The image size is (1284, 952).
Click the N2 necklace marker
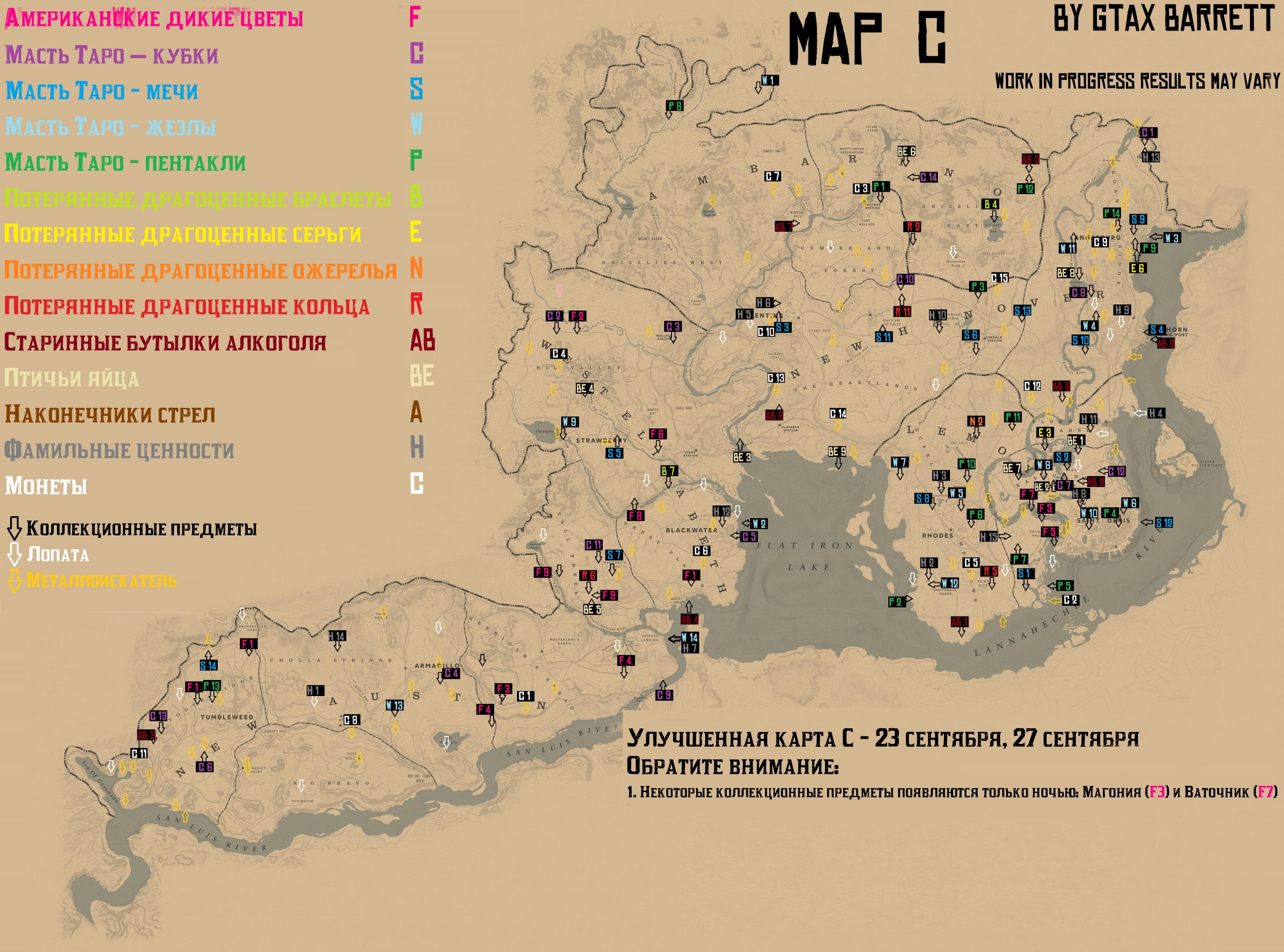[976, 421]
